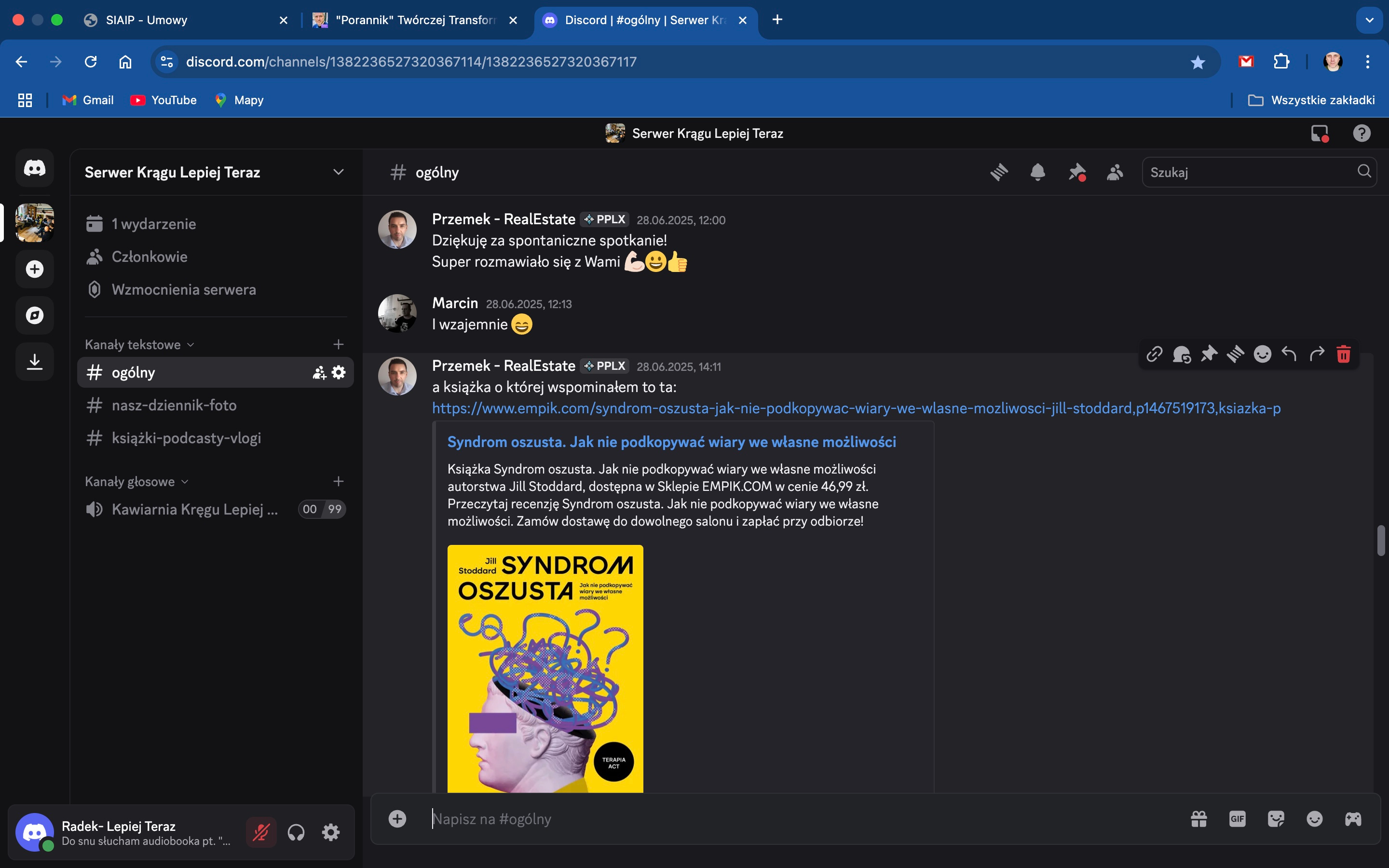This screenshot has height=868, width=1389.
Task: Toggle microphone mute in user panel
Action: tap(261, 832)
